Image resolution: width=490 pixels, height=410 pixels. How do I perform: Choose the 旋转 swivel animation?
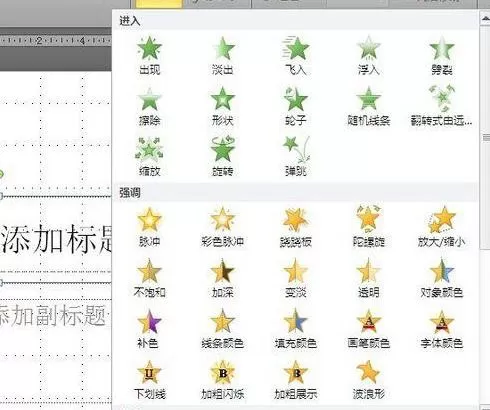(x=222, y=157)
